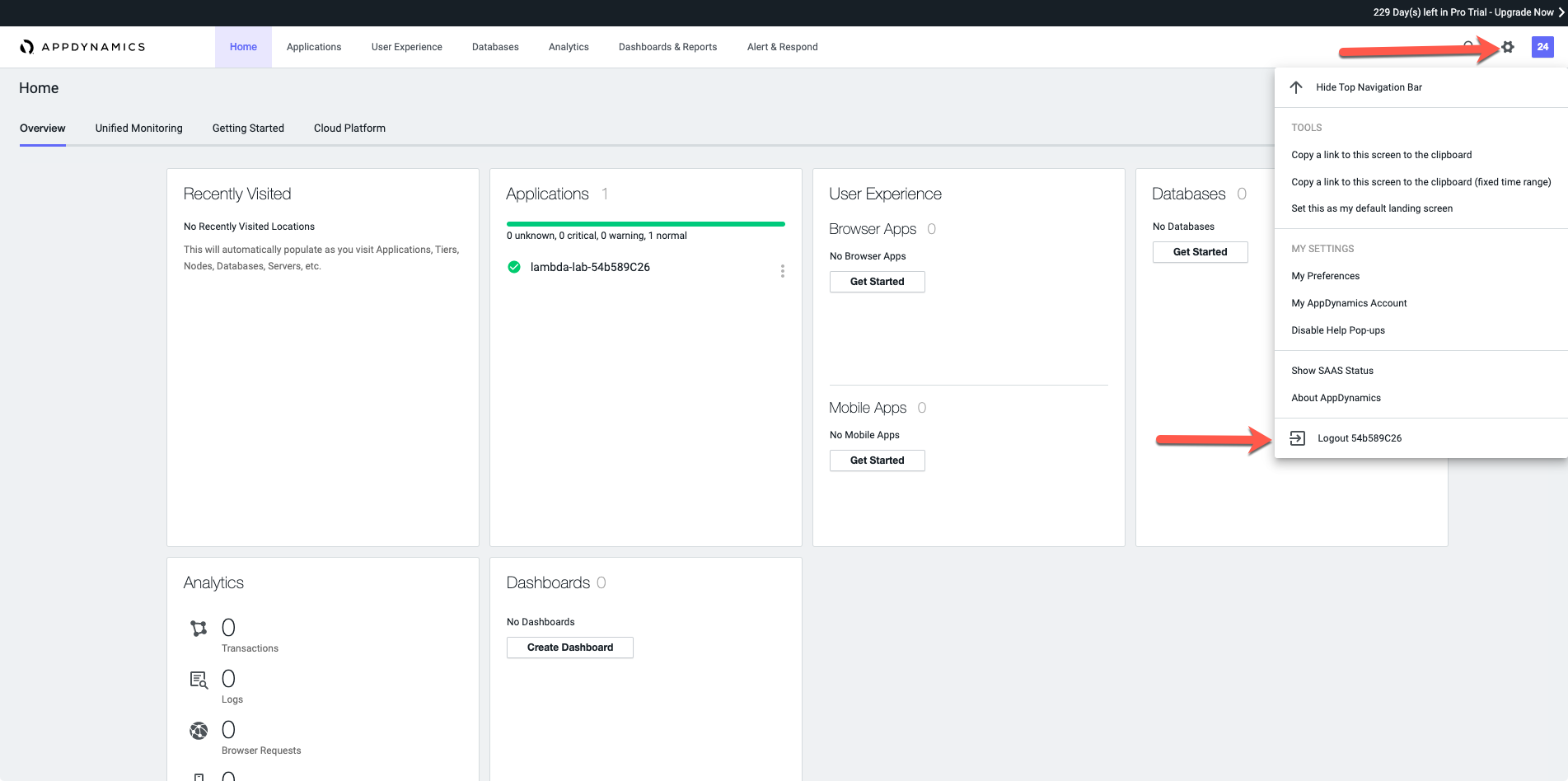Select My Preferences from the settings menu
Viewport: 1568px width, 781px height.
click(1325, 276)
